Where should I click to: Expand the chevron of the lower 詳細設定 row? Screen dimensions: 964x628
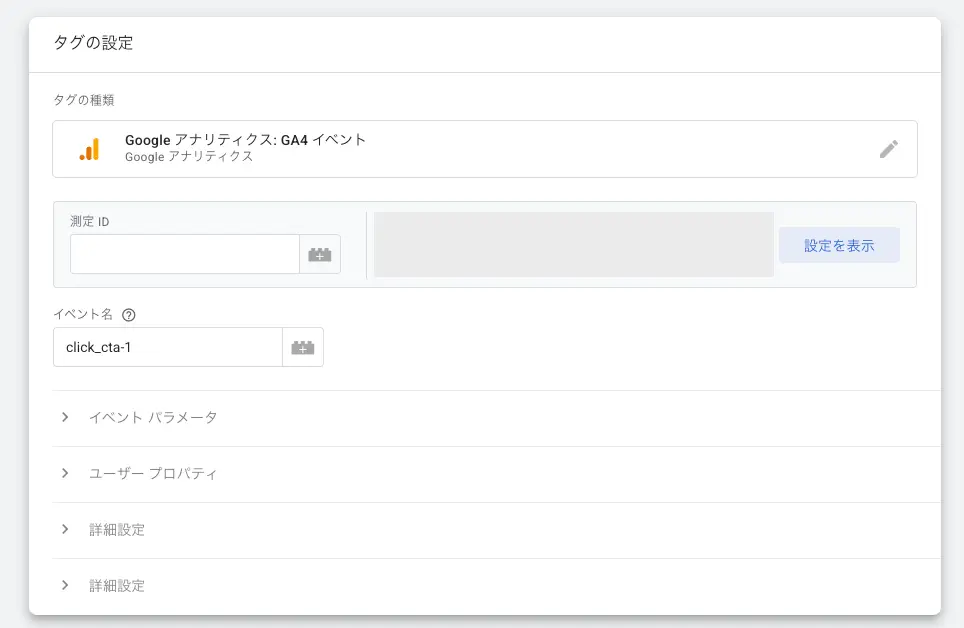coord(65,585)
